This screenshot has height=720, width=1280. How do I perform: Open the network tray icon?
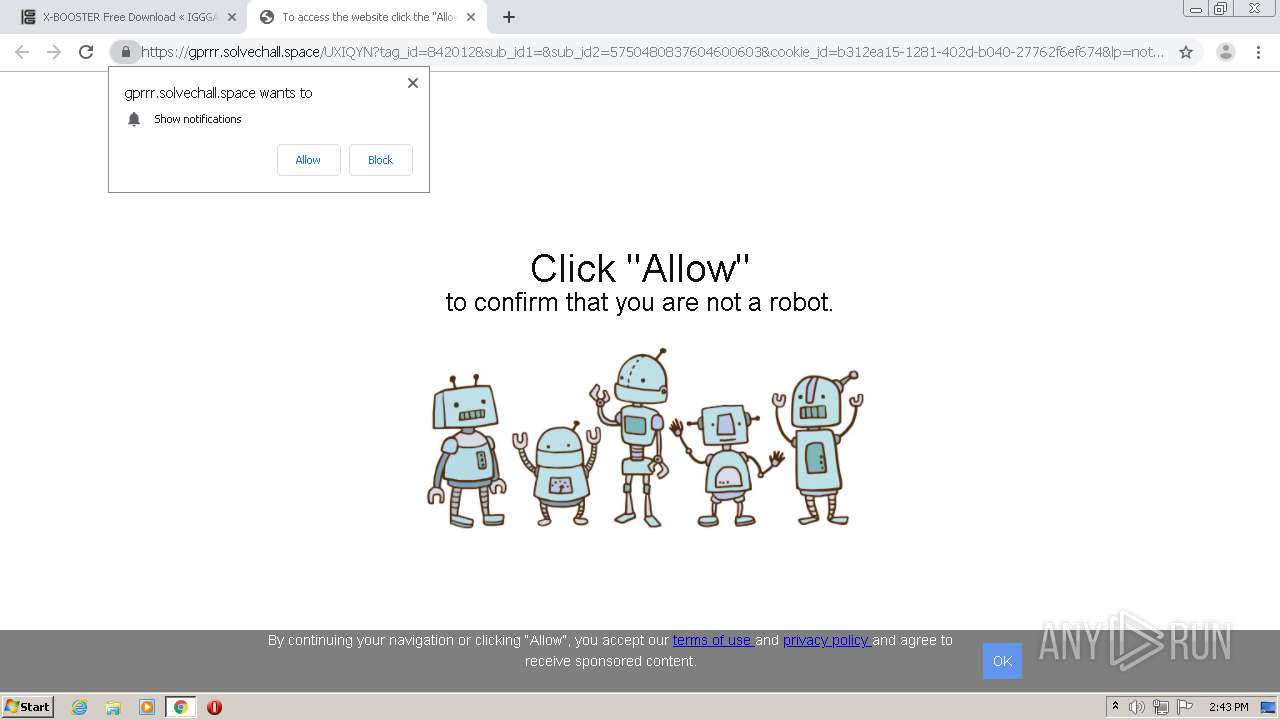point(1161,707)
